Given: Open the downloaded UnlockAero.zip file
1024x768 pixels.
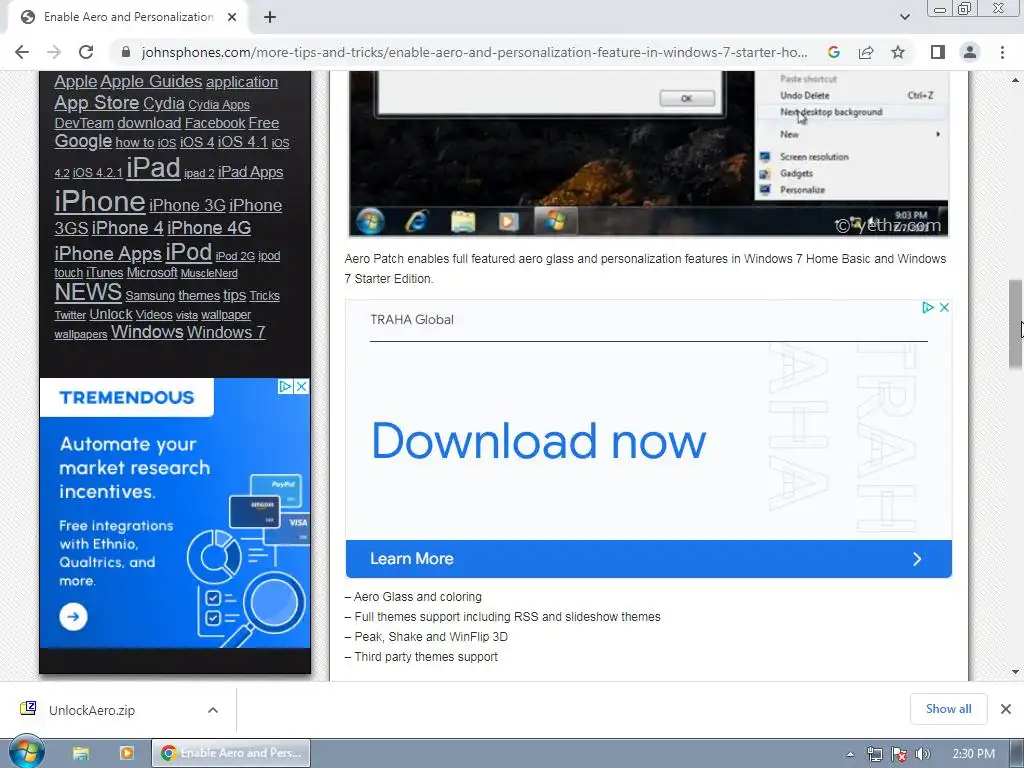Looking at the screenshot, I should 91,710.
